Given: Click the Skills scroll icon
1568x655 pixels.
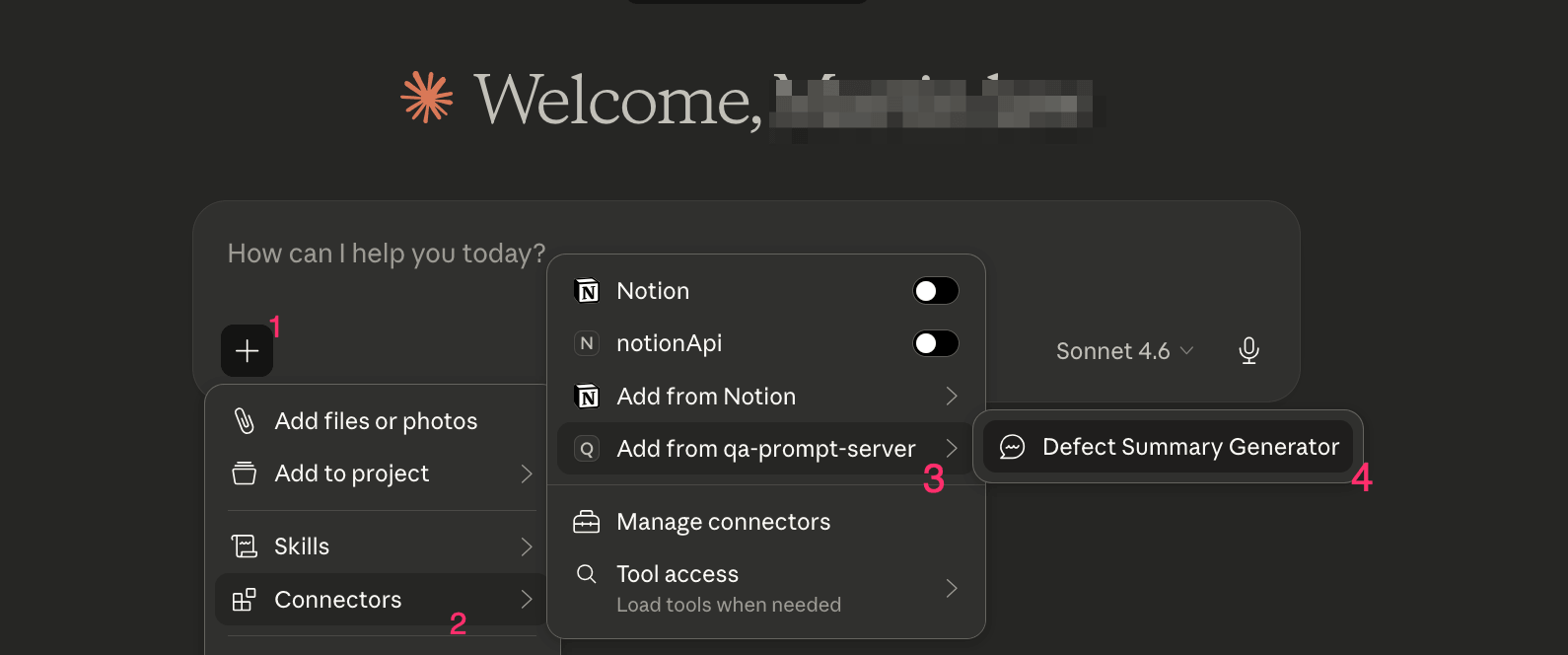Looking at the screenshot, I should pos(244,546).
